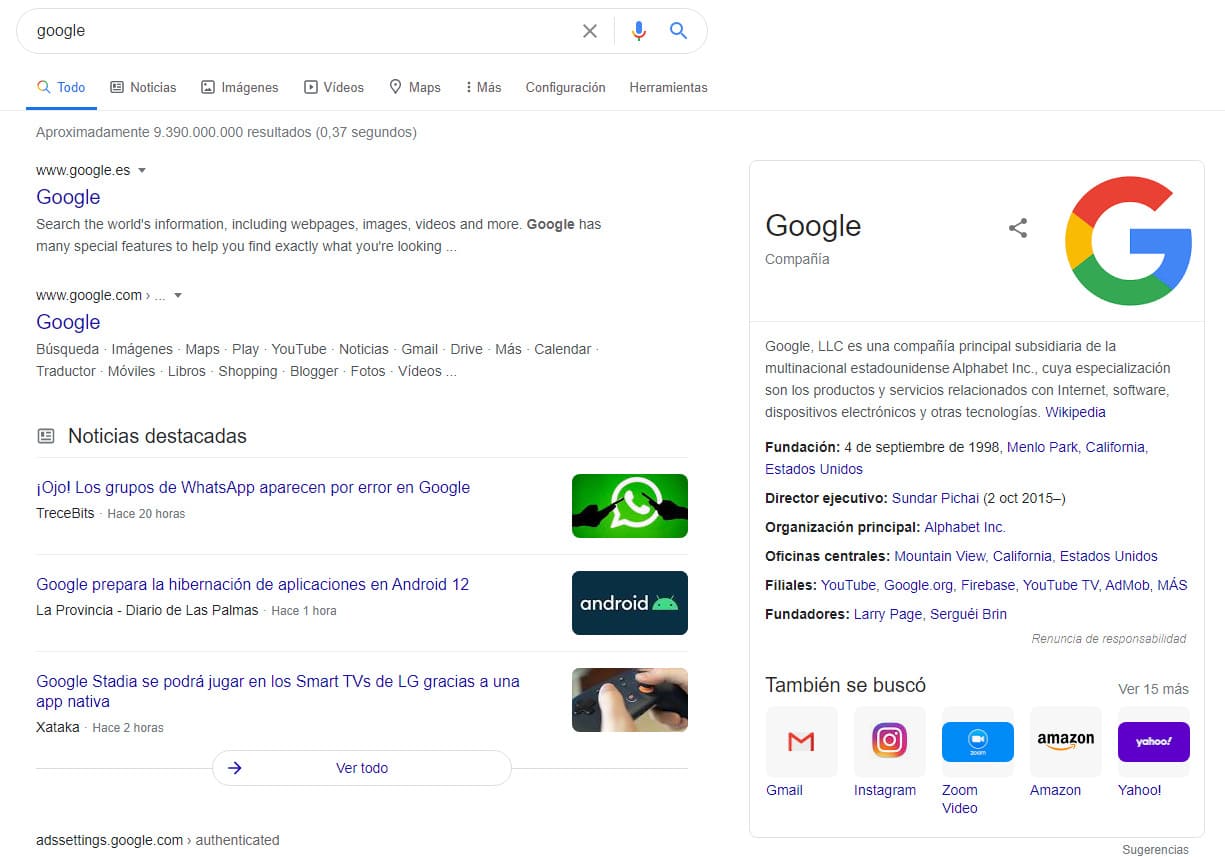
Task: Expand the dropdown arrow next to www.google.es
Action: [x=142, y=171]
